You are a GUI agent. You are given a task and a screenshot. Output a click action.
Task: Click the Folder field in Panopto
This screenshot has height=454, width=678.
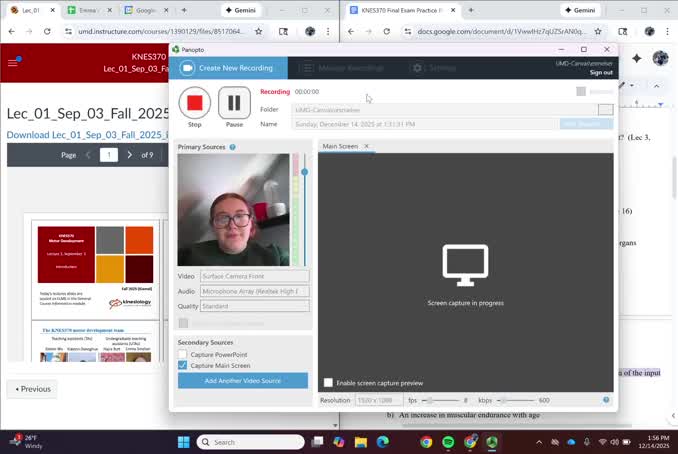[x=445, y=110]
